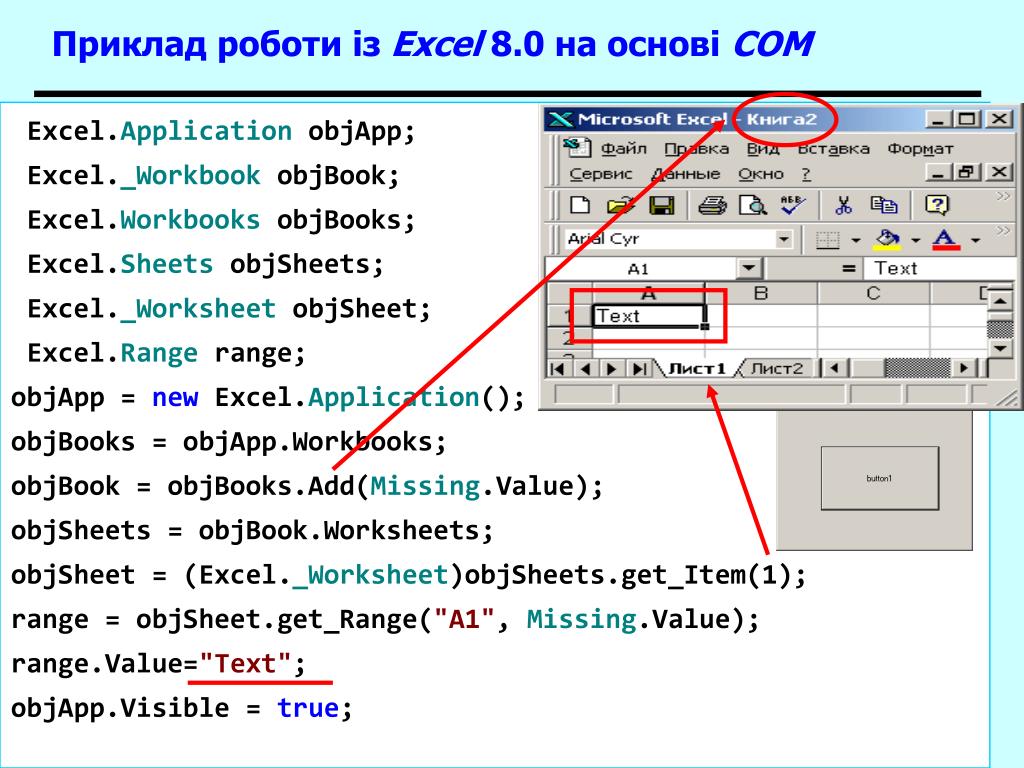Viewport: 1024px width, 768px height.
Task: Open the Arial Cyr font dropdown
Action: coord(783,240)
